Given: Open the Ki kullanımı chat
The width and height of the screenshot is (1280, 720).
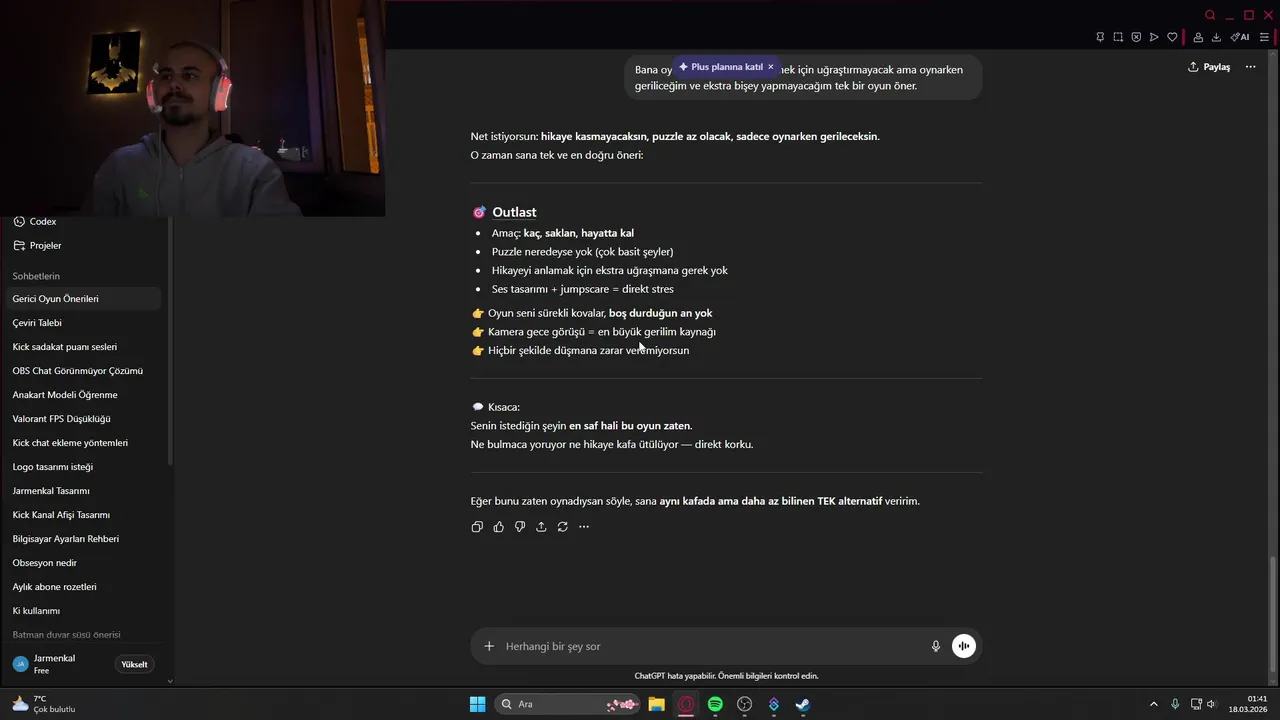Looking at the screenshot, I should tap(83, 611).
